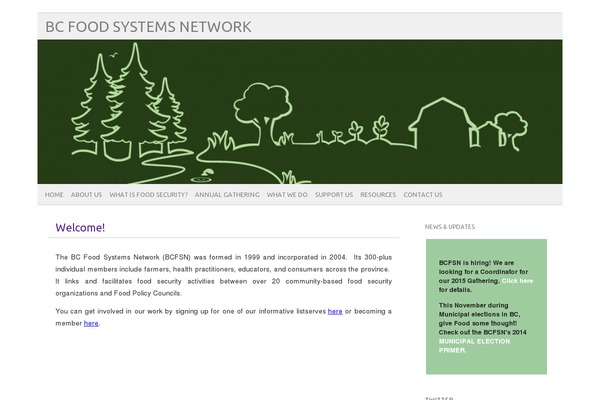The image size is (600, 400).
Task: Click the Welcome! heading
Action: click(x=80, y=227)
